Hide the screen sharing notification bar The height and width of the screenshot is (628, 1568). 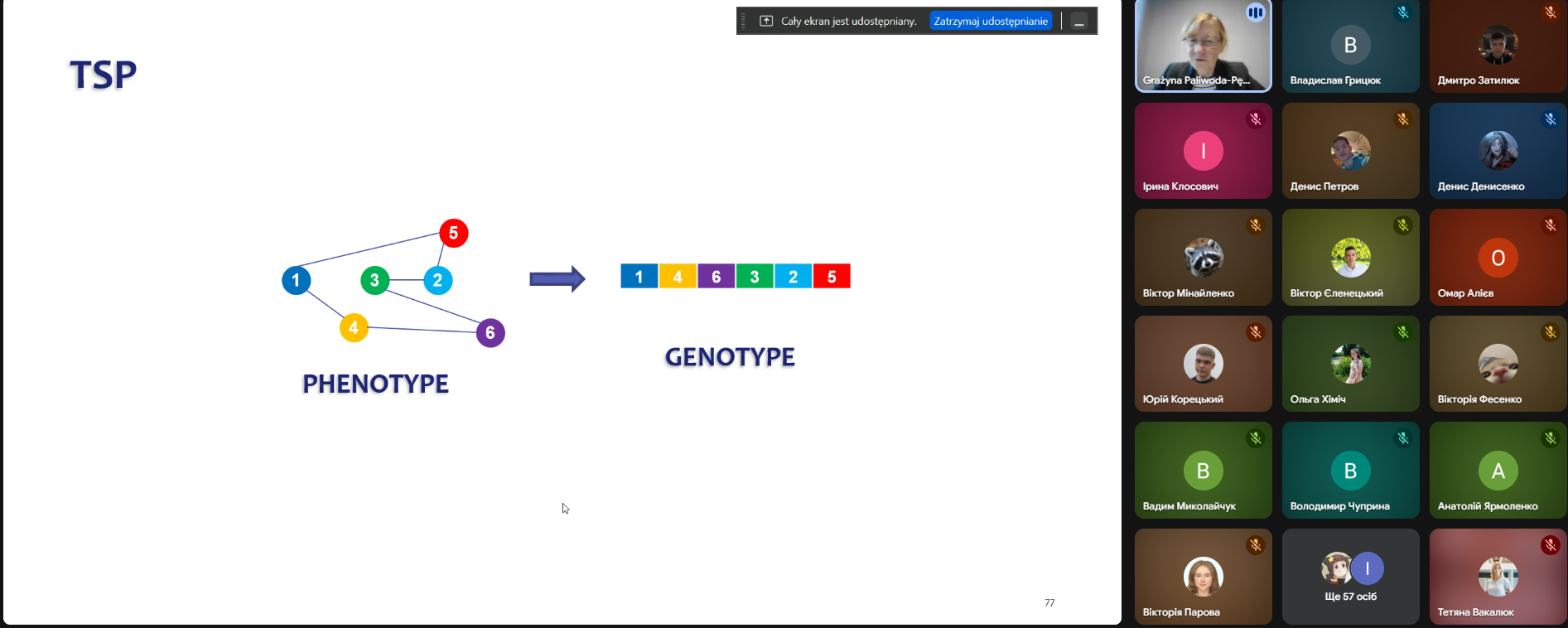point(1079,22)
